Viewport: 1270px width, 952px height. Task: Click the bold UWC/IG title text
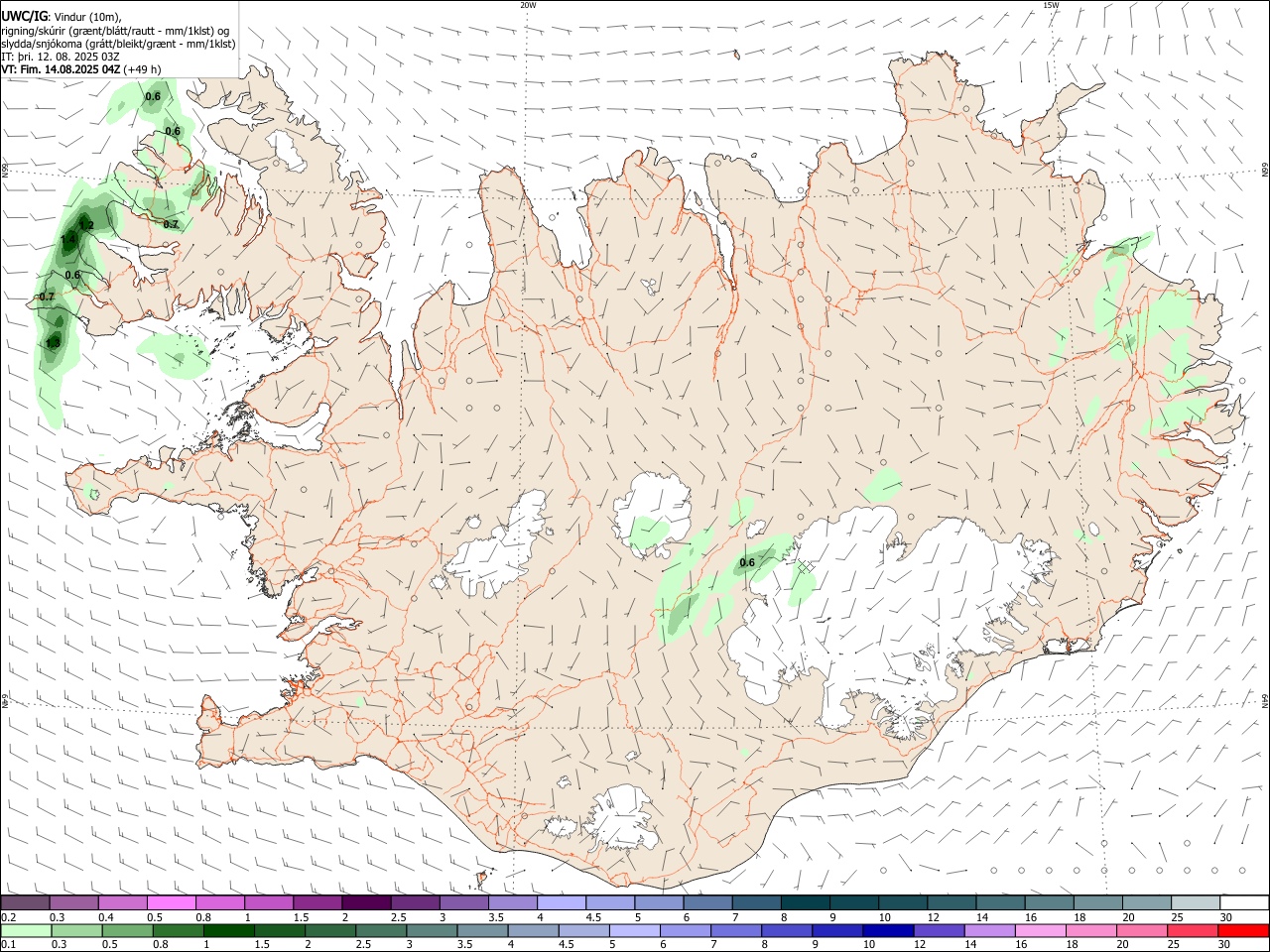[24, 17]
